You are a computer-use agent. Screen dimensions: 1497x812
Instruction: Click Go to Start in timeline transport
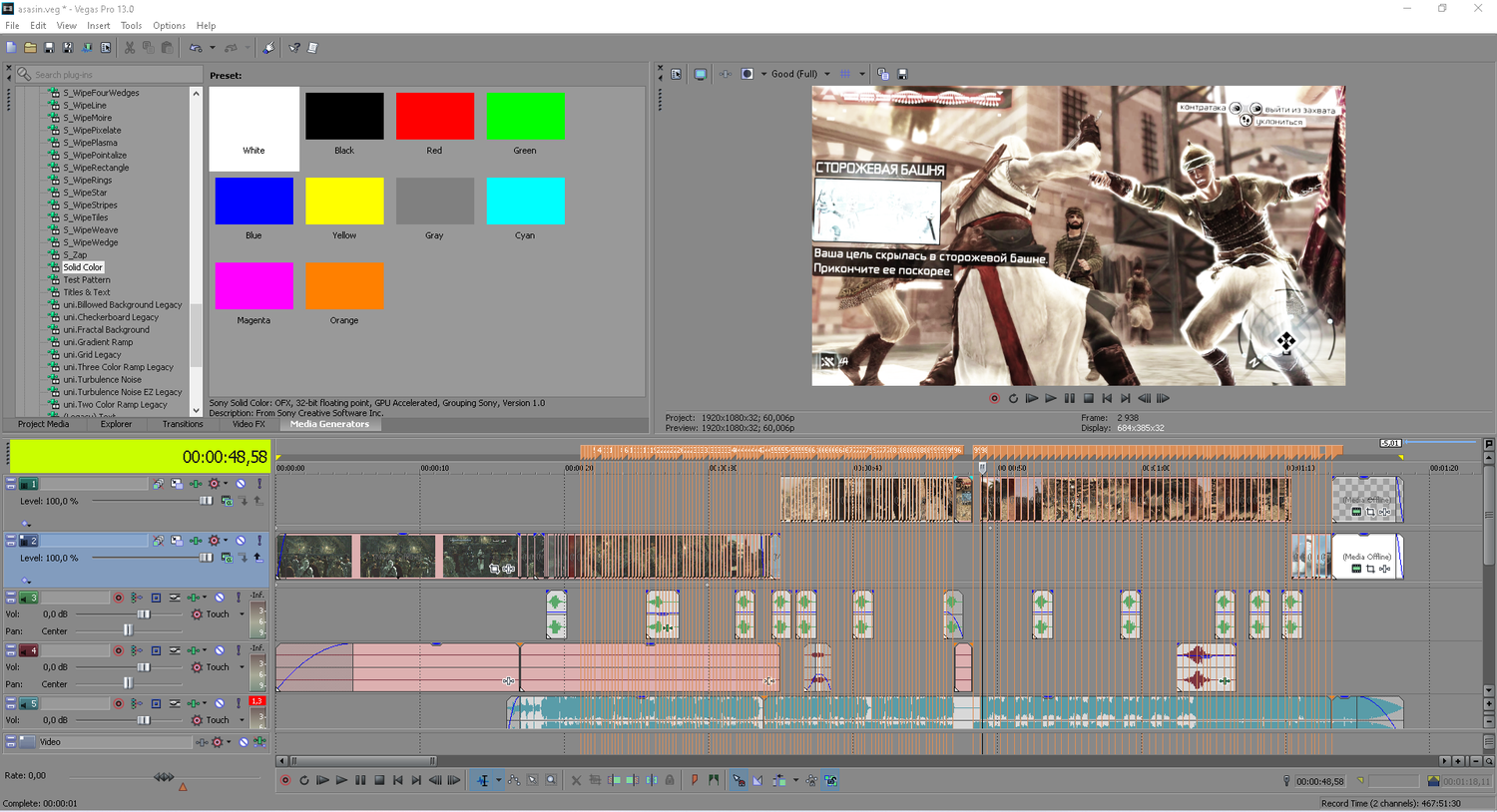[398, 781]
